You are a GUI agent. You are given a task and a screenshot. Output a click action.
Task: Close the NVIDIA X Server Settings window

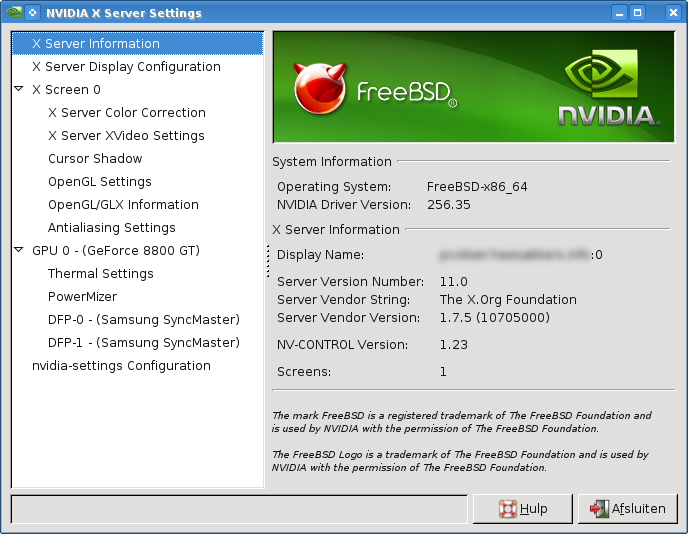pyautogui.click(x=673, y=13)
